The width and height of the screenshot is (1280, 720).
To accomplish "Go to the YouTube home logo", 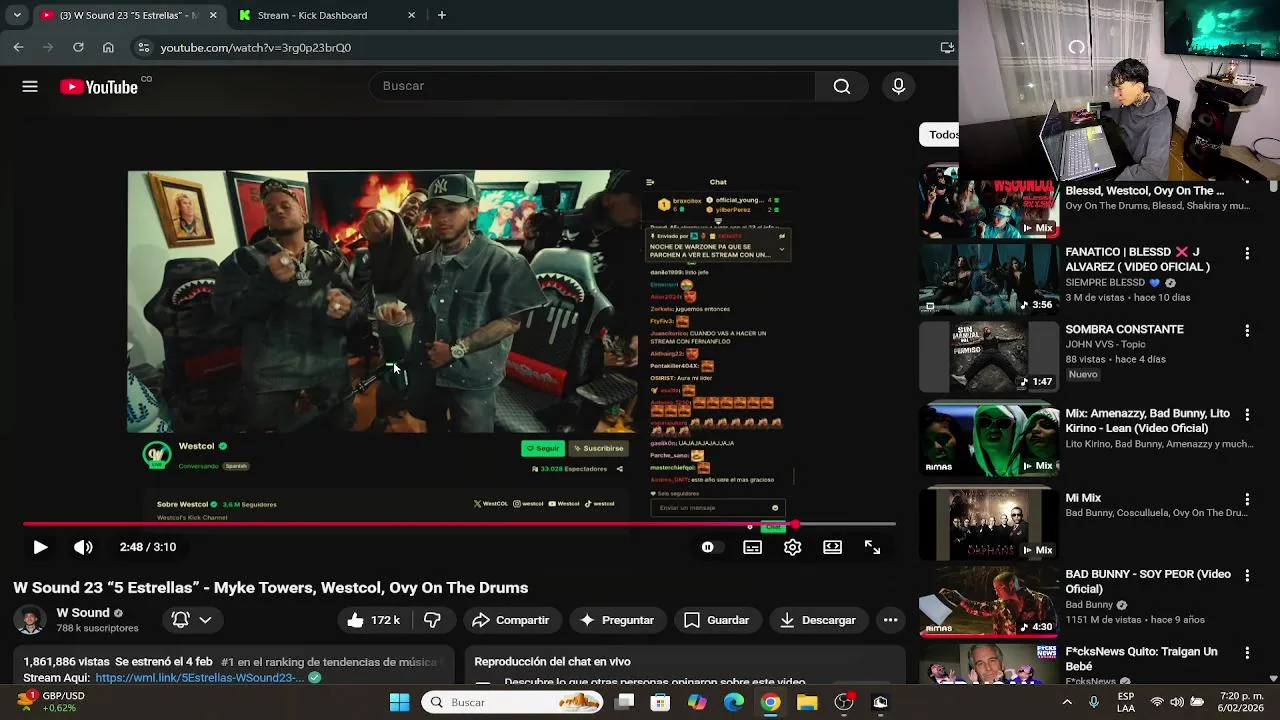I will click(99, 87).
